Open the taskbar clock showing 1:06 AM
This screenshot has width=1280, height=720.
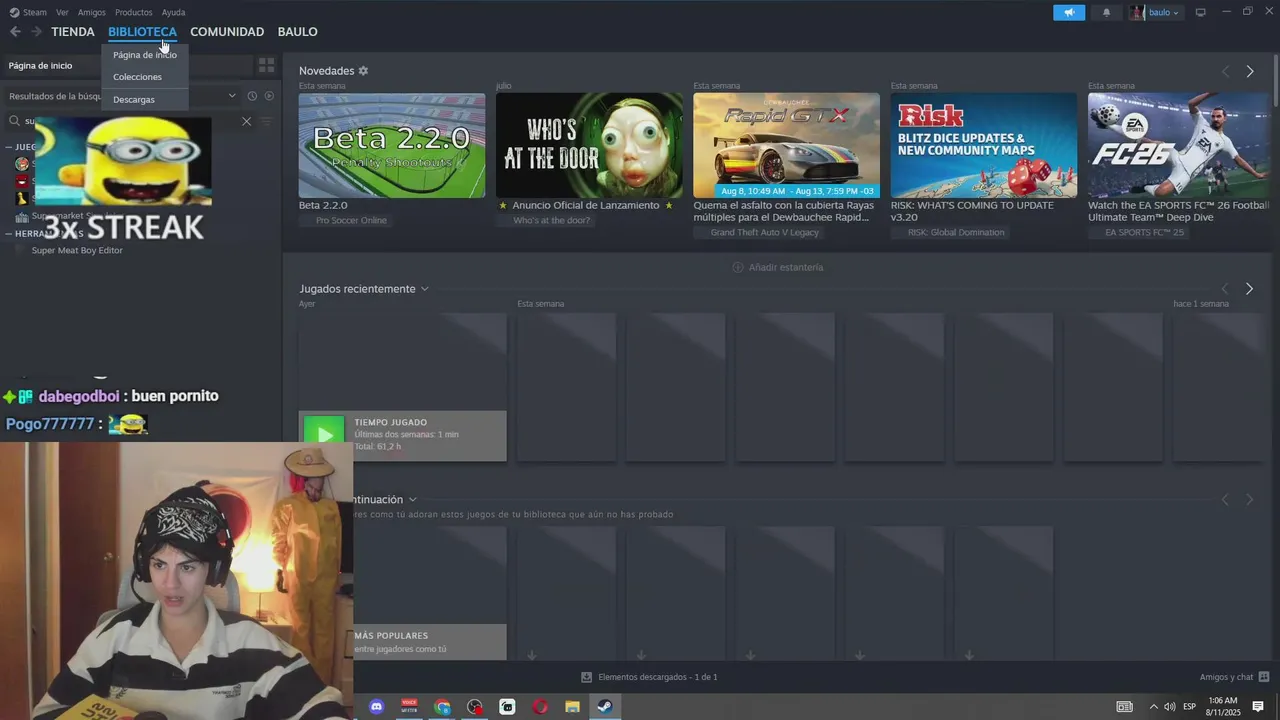[x=1223, y=707]
